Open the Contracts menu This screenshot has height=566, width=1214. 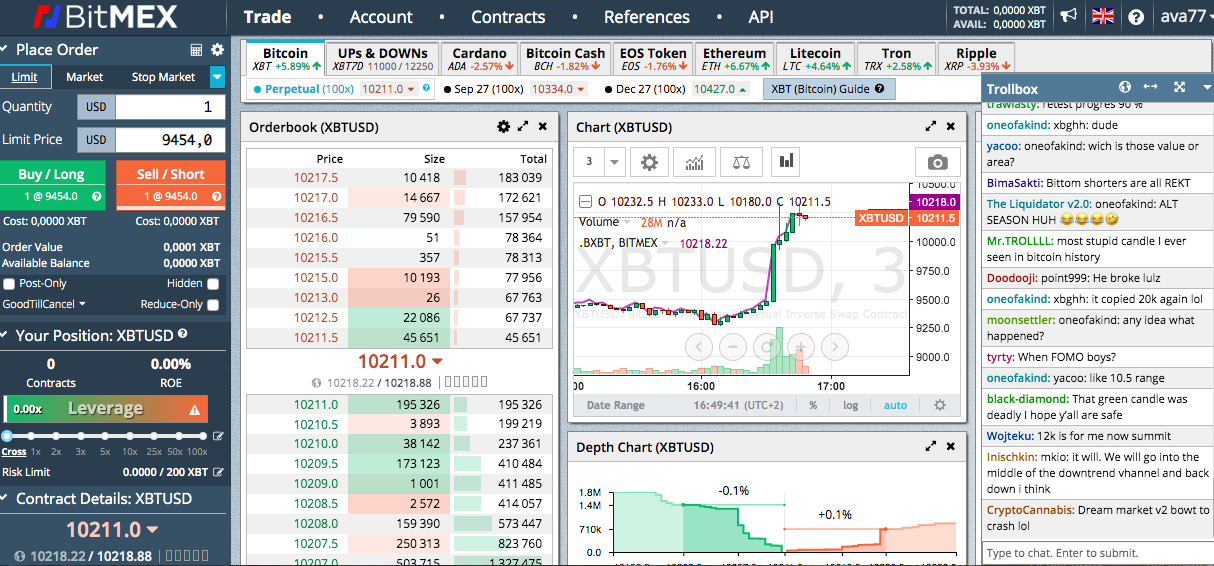[x=508, y=17]
